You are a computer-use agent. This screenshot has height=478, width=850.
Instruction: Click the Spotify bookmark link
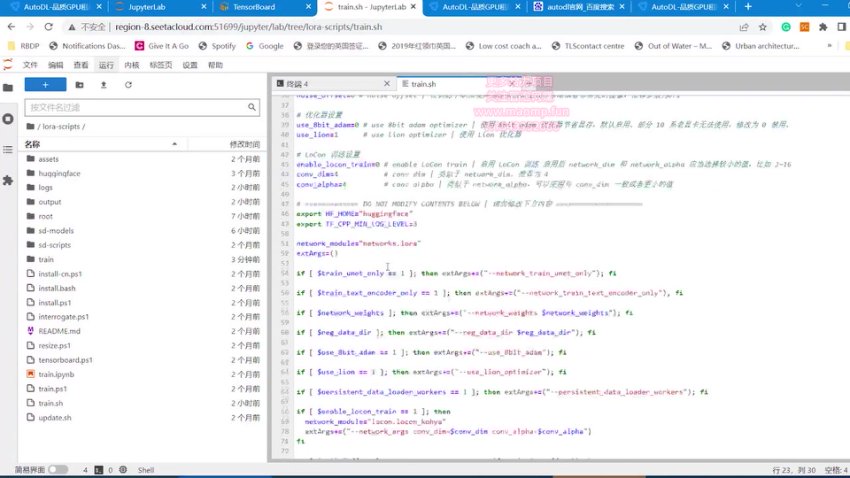[x=223, y=46]
